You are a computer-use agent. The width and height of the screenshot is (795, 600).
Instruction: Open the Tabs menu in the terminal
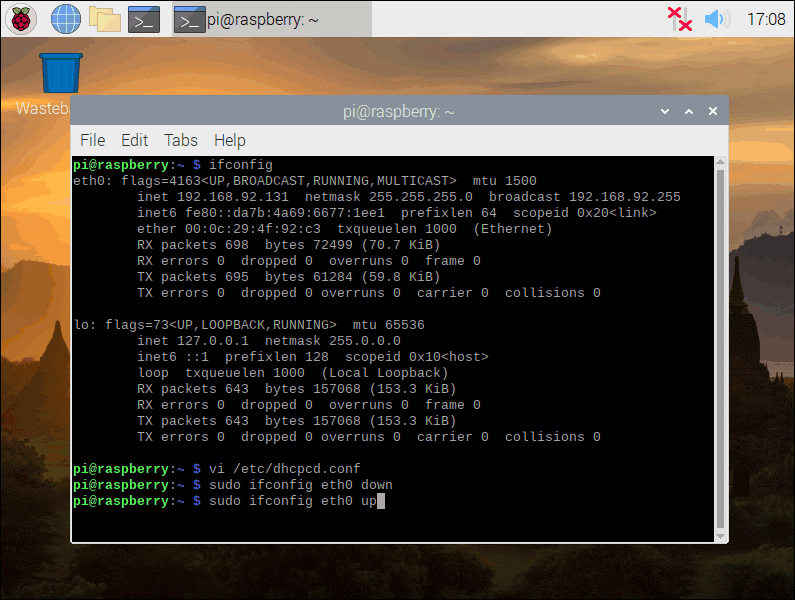tap(180, 140)
